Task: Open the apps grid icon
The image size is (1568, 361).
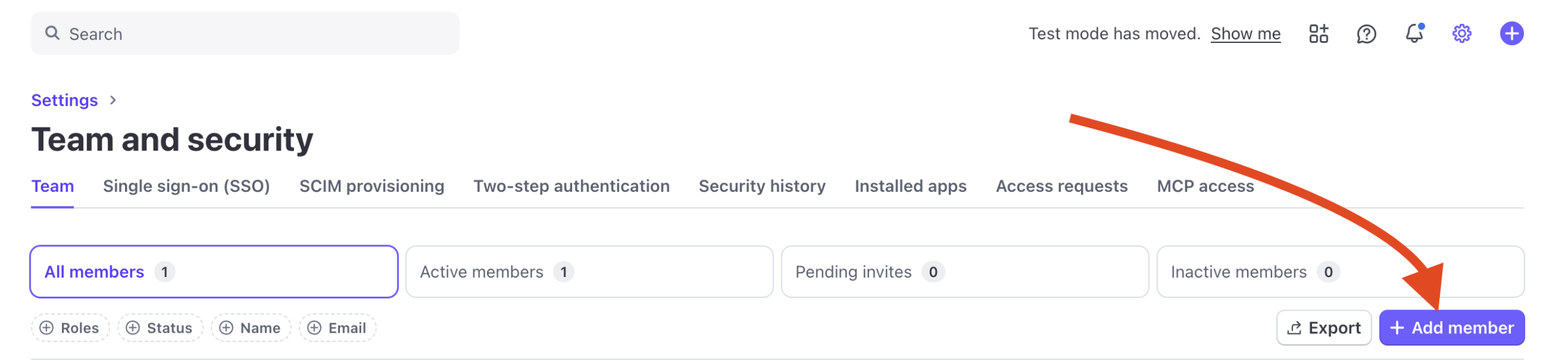Action: coord(1318,34)
